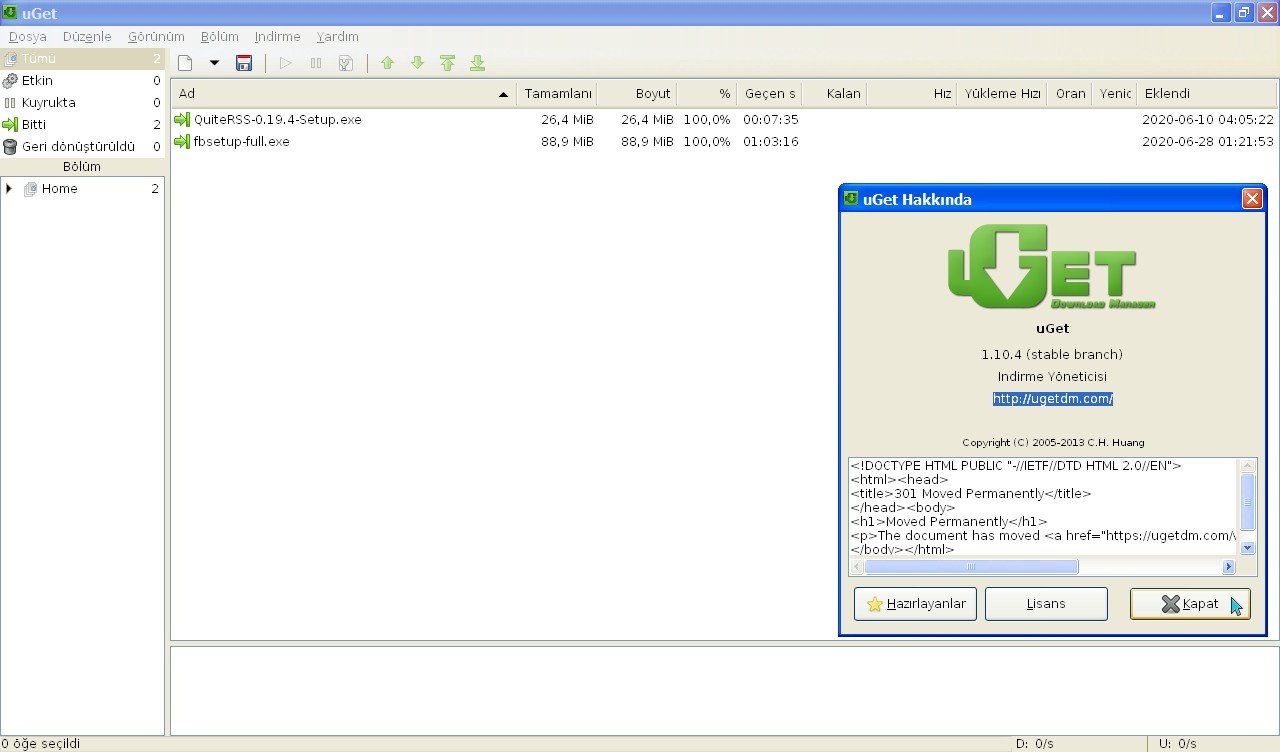Sort by the Yükleme Hızı column header

[x=1002, y=94]
